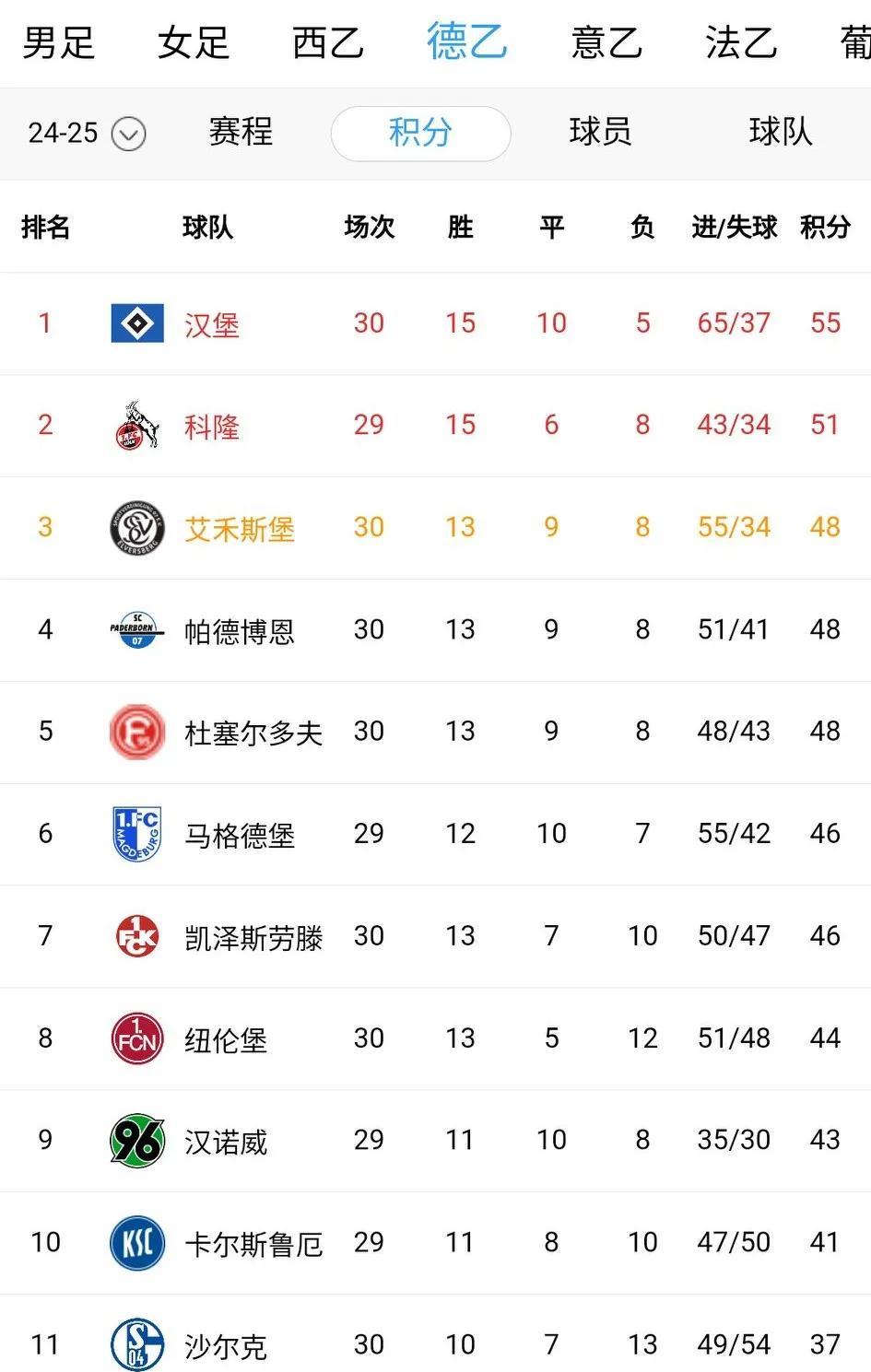Select the 球员 players tab
This screenshot has height=1372, width=871.
point(600,132)
